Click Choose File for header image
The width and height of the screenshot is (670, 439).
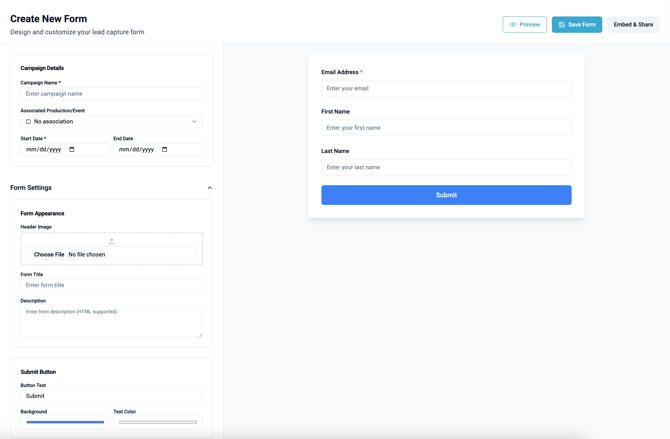tap(49, 255)
